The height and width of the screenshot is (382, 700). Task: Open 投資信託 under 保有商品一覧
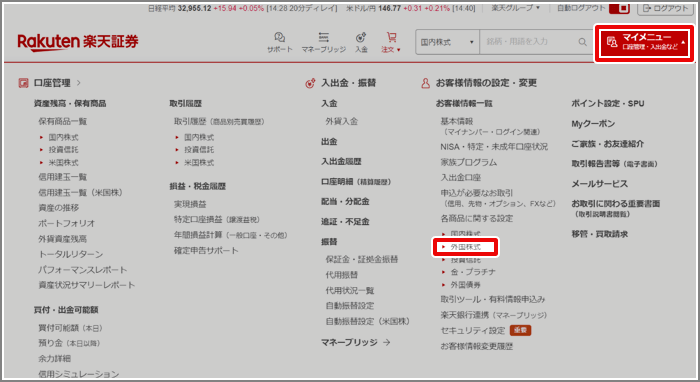(x=63, y=149)
